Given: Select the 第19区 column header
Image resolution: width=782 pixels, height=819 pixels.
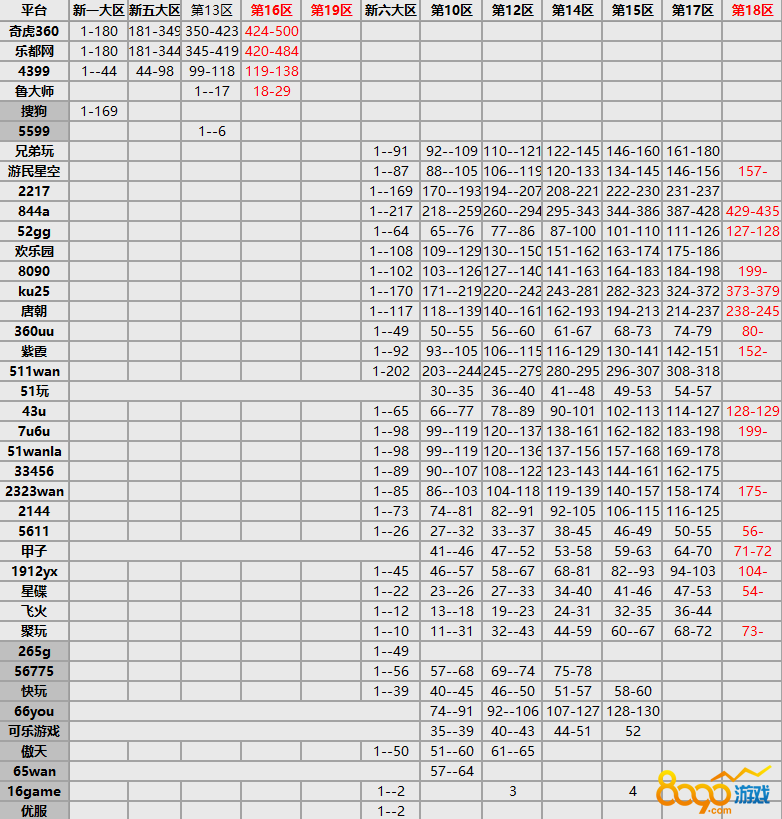Looking at the screenshot, I should [332, 10].
